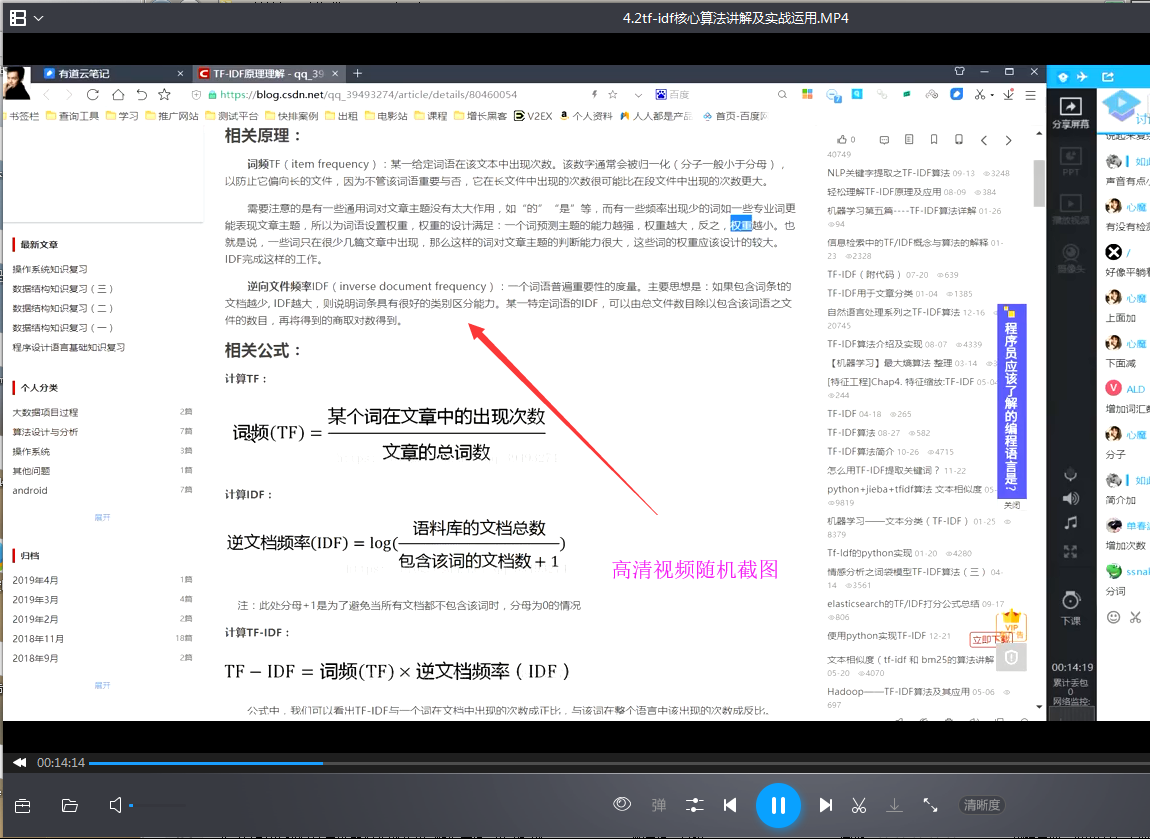Close the ad via 关闭 label
Screen dimensions: 1150x839
[1011, 505]
